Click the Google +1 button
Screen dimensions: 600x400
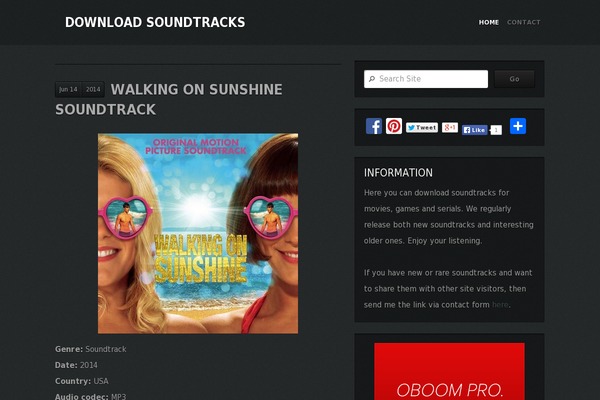(450, 127)
